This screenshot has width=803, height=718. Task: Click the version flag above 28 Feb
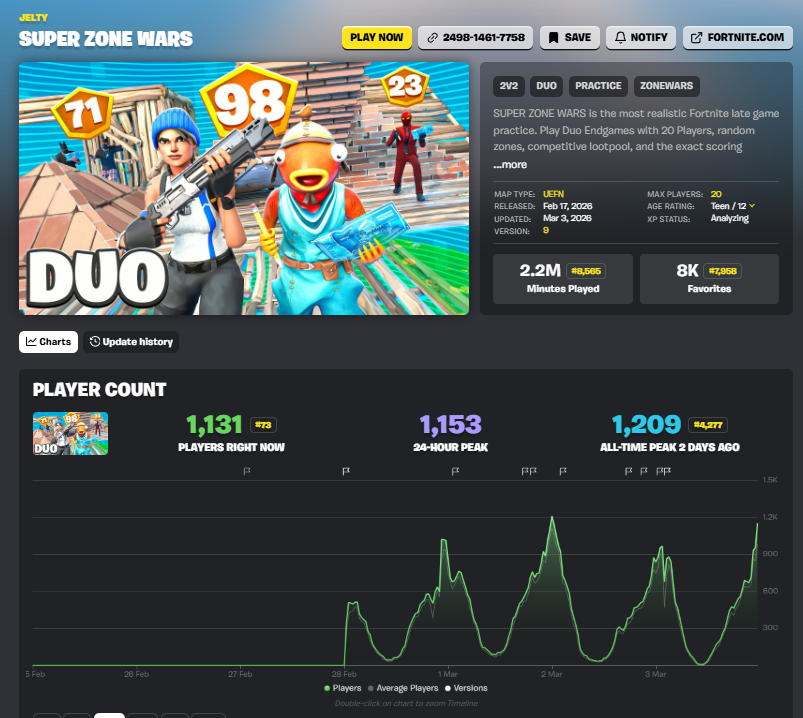(x=346, y=471)
